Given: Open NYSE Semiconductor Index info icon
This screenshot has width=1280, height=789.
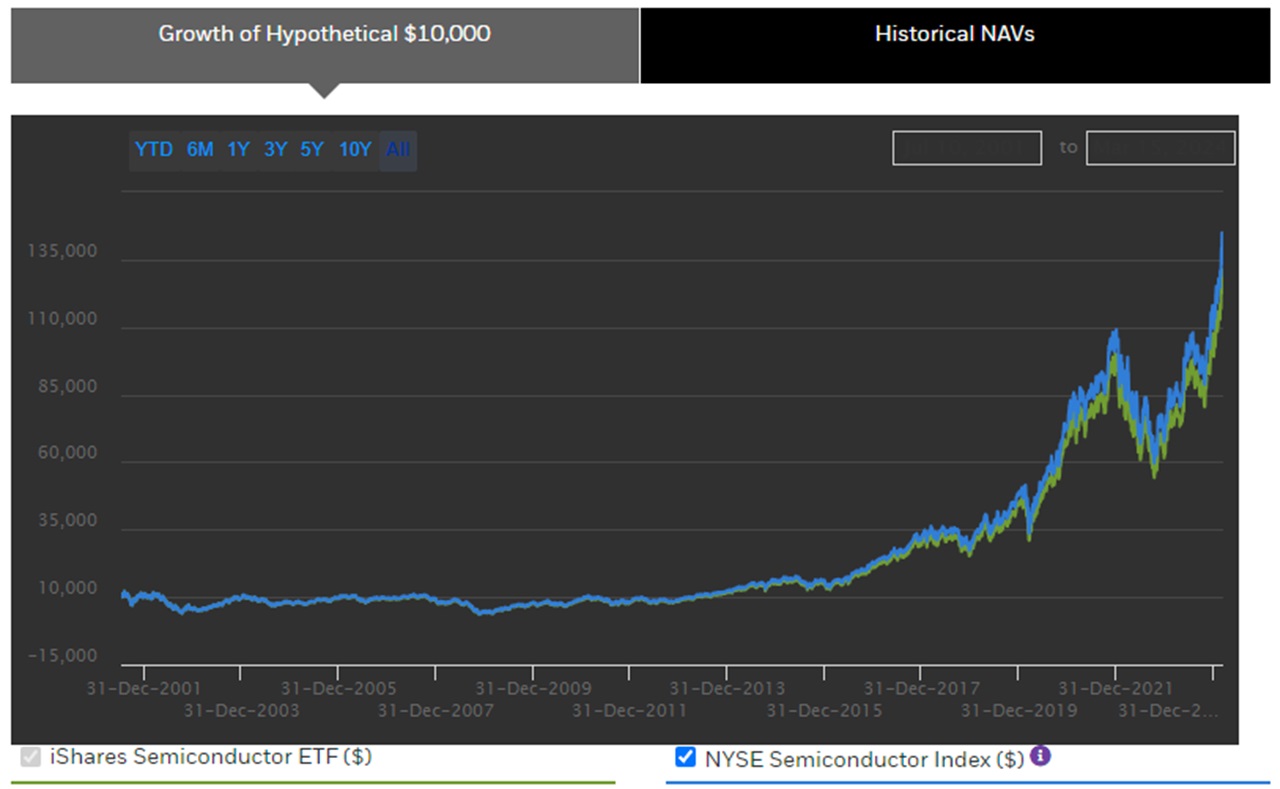Looking at the screenshot, I should (x=1040, y=756).
